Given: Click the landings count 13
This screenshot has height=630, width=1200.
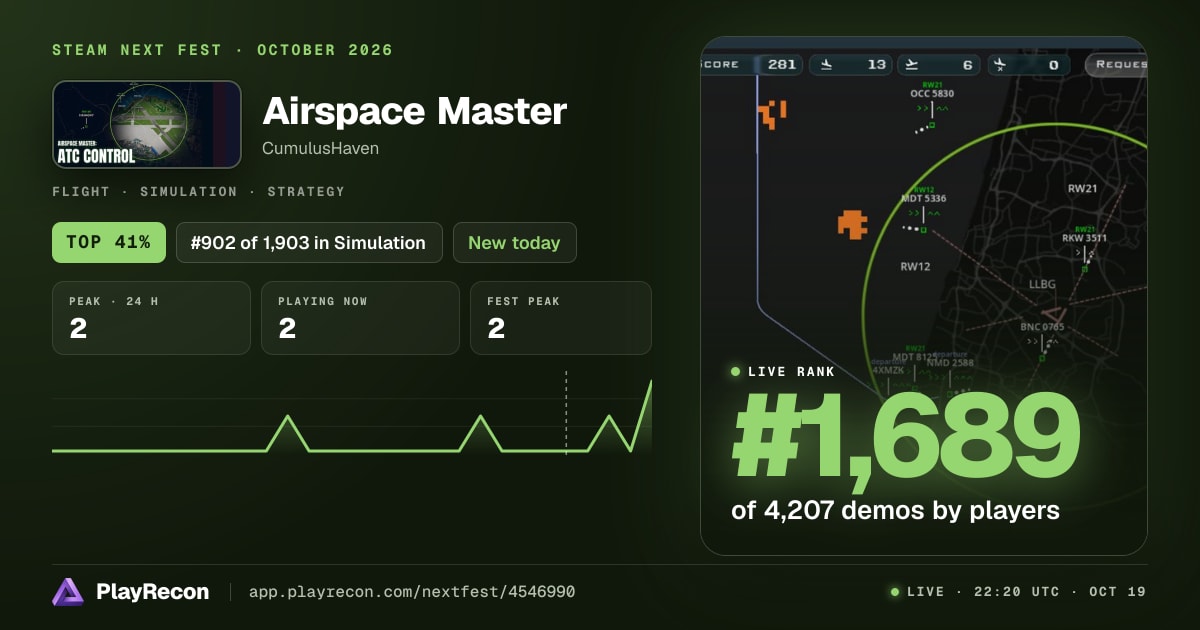Looking at the screenshot, I should tap(877, 65).
